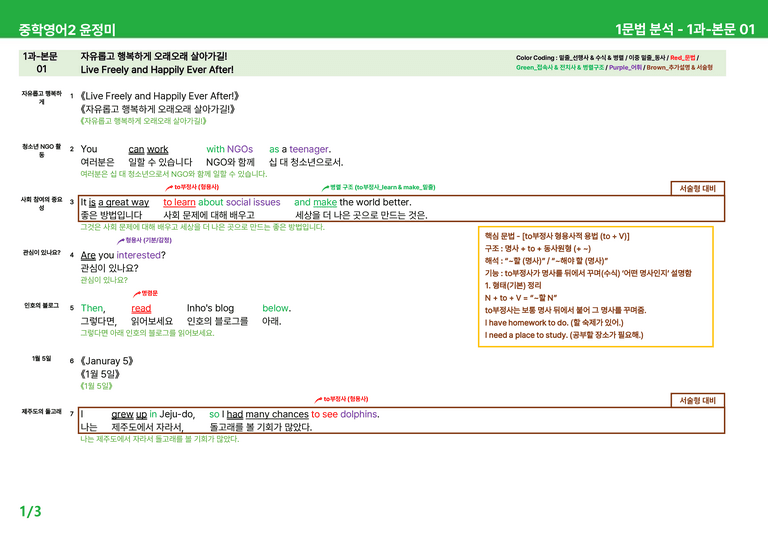Click the Korean text '인호의 블로그를'
The width and height of the screenshot is (768, 543).
point(217,321)
